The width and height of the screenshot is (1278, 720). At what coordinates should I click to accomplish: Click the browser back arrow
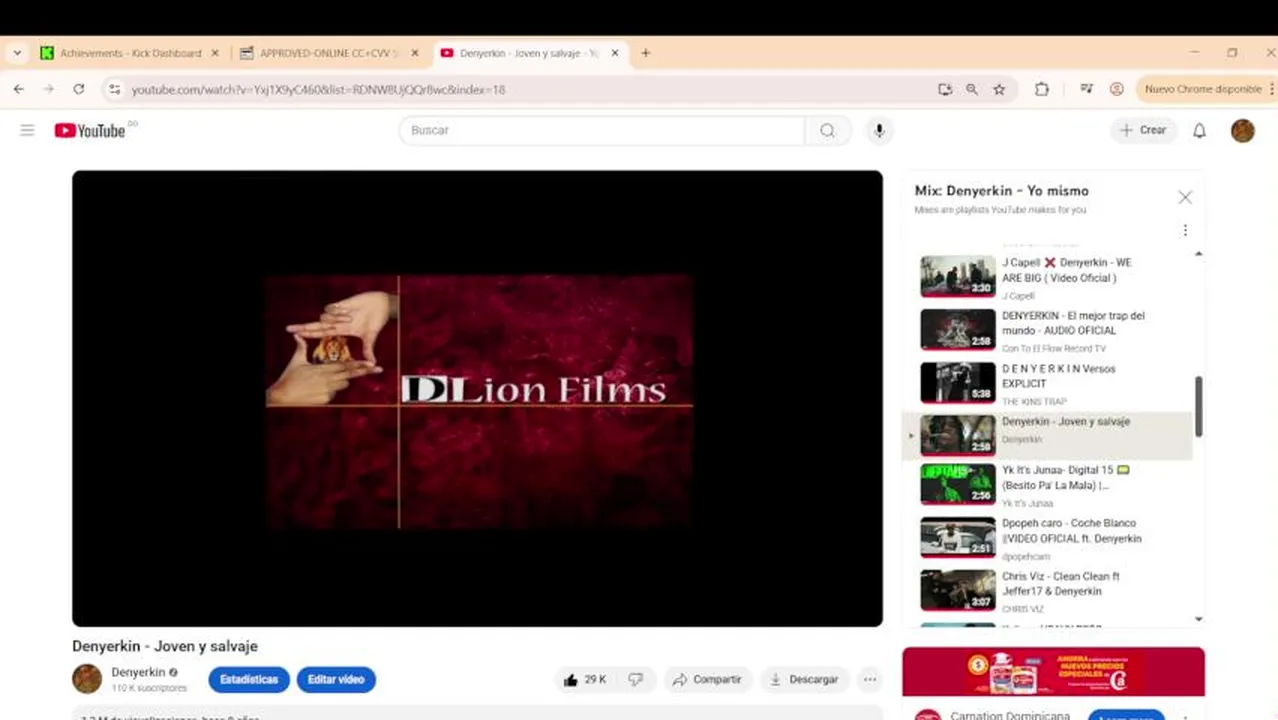coord(18,89)
